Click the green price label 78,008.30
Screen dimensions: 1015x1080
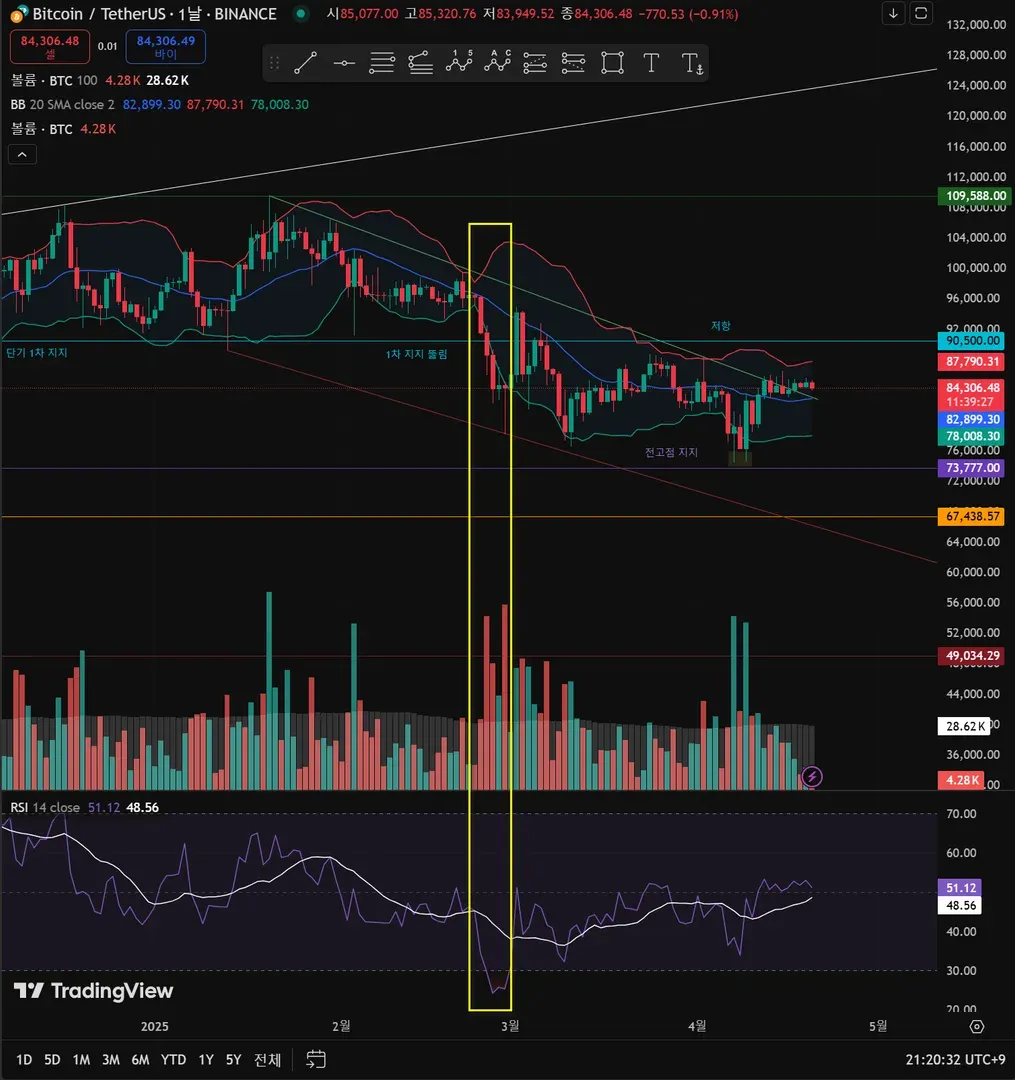point(972,436)
